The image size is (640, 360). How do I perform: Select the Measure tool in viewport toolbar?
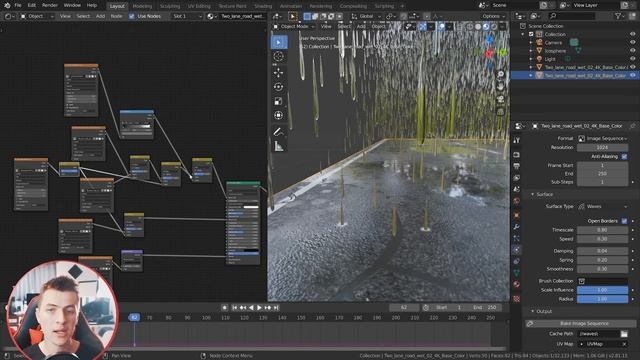pos(279,146)
